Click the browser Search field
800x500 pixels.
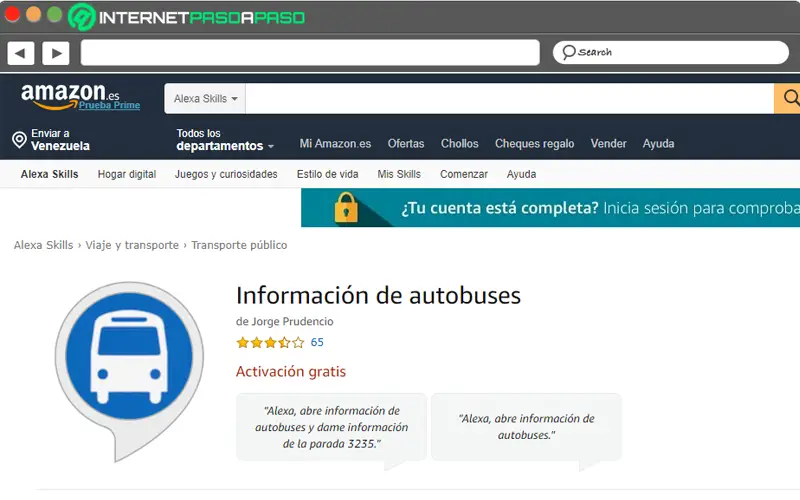[670, 52]
